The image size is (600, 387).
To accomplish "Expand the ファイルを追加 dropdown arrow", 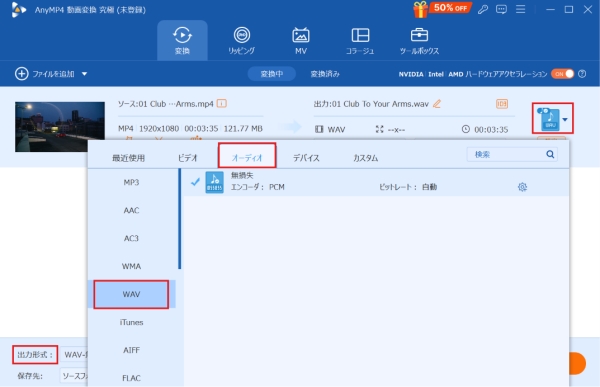I will click(85, 74).
